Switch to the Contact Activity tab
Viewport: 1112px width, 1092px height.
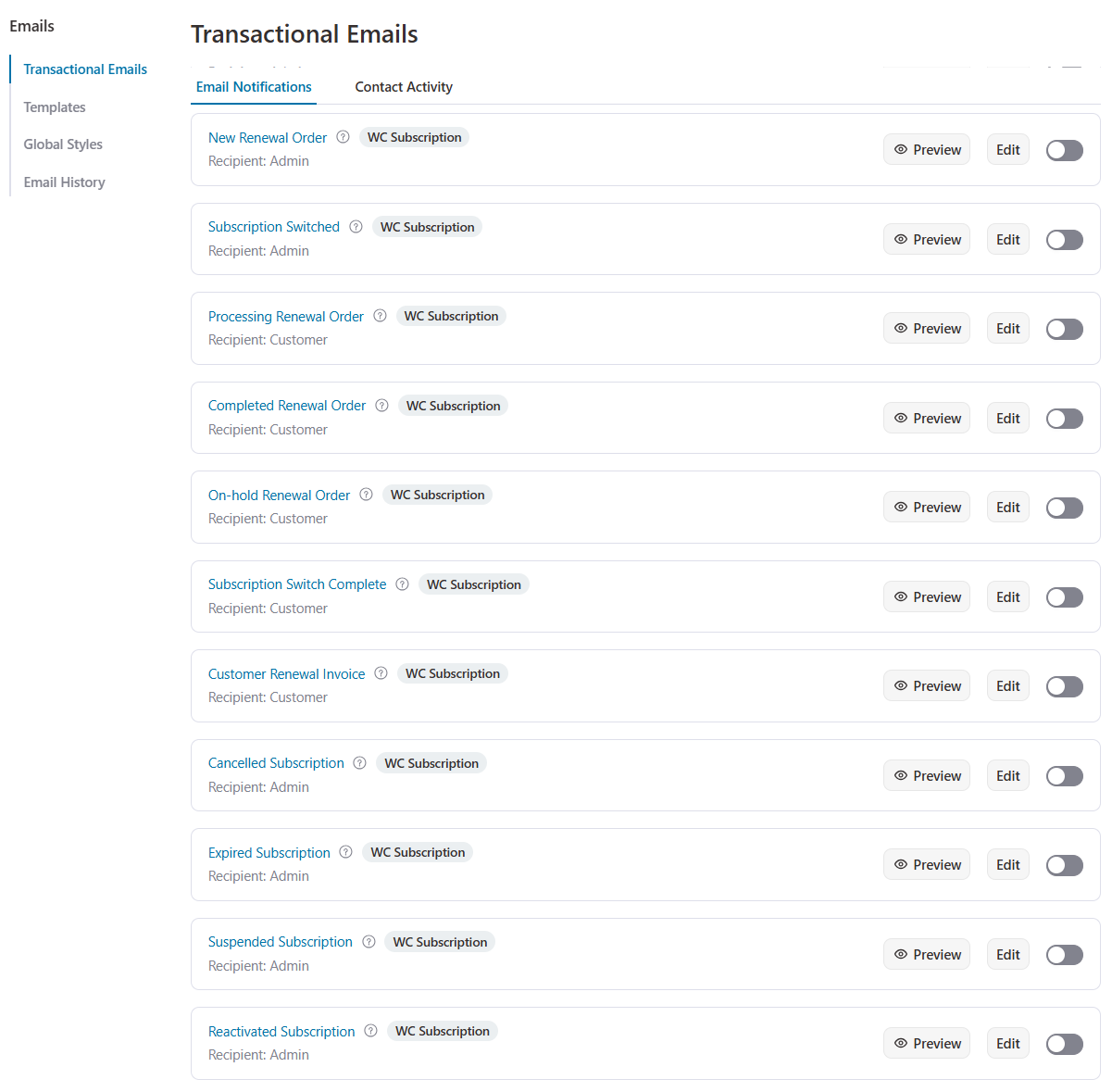pos(404,86)
